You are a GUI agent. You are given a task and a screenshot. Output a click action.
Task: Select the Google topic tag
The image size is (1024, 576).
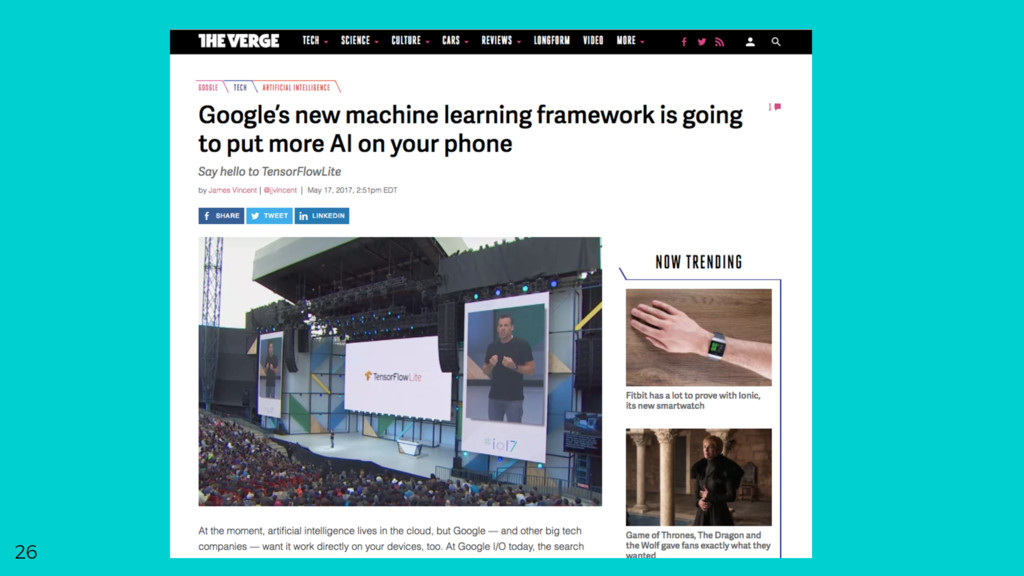click(x=208, y=88)
